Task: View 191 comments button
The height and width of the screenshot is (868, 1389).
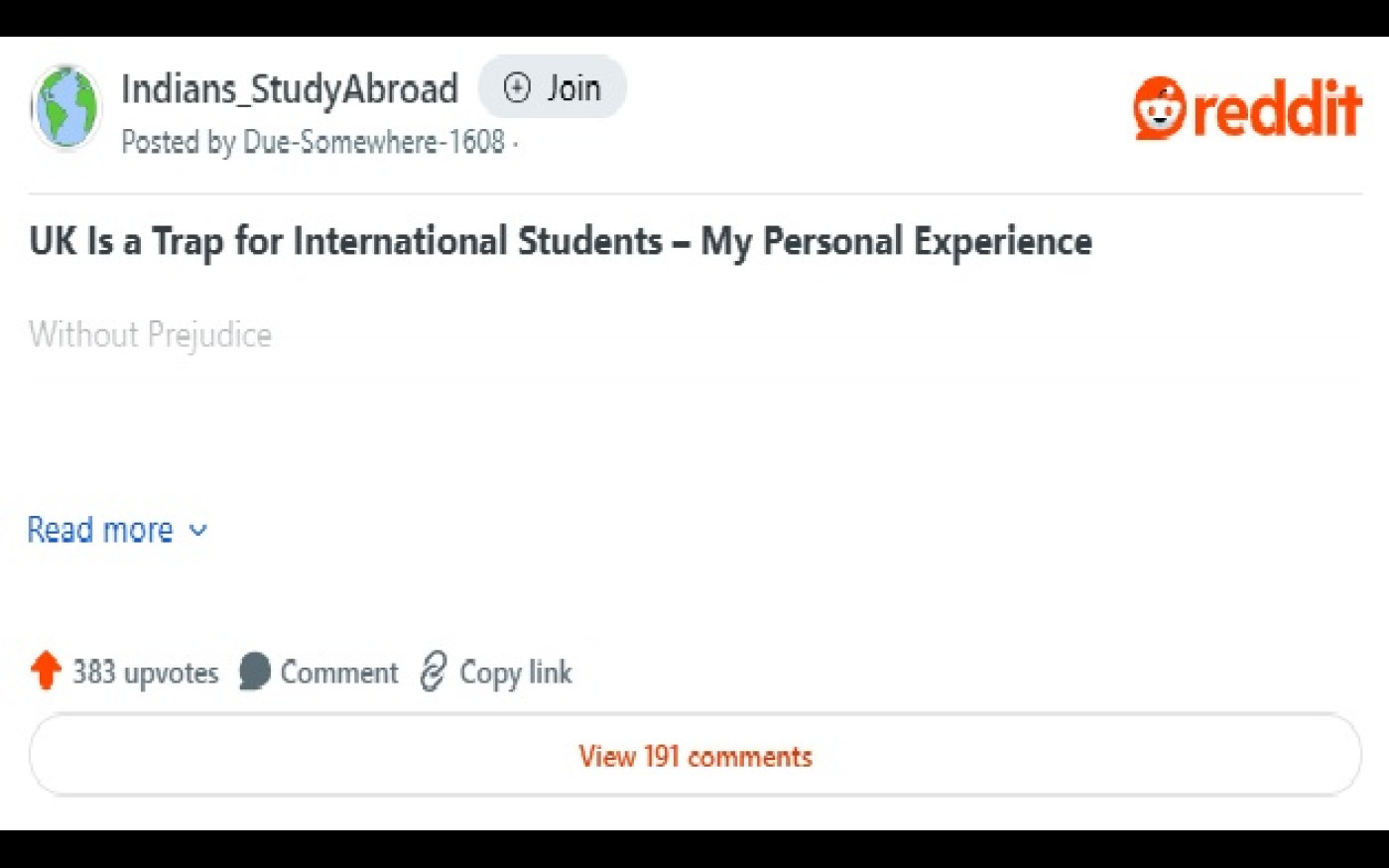Action: pos(695,755)
